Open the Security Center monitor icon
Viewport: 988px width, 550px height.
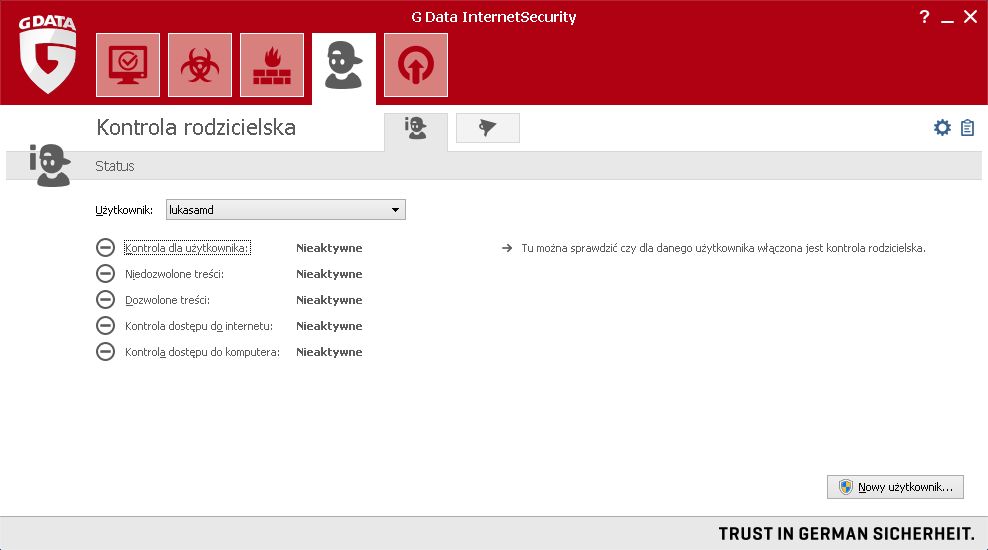(128, 65)
